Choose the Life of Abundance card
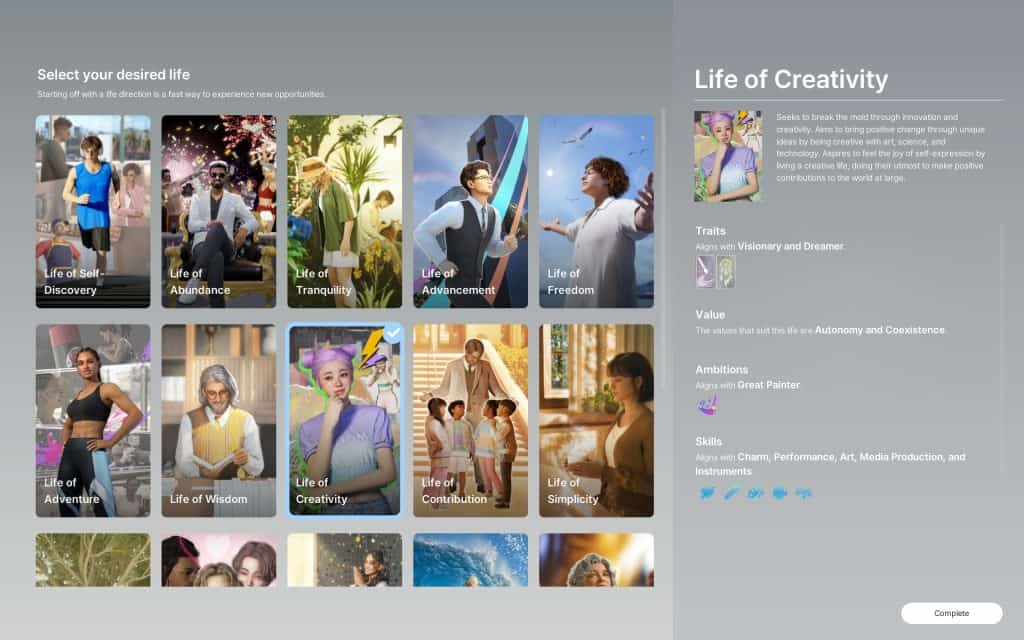Image resolution: width=1024 pixels, height=640 pixels. pyautogui.click(x=219, y=211)
